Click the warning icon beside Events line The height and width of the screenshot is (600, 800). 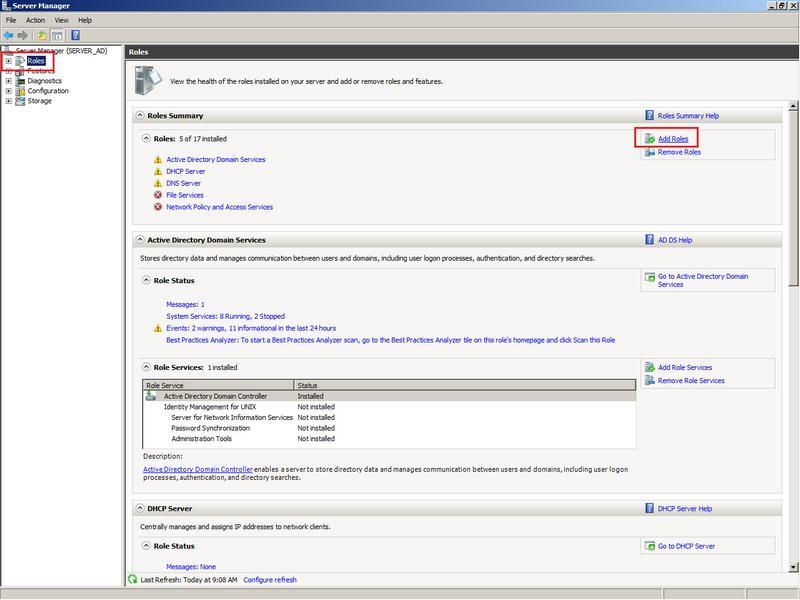pos(158,328)
